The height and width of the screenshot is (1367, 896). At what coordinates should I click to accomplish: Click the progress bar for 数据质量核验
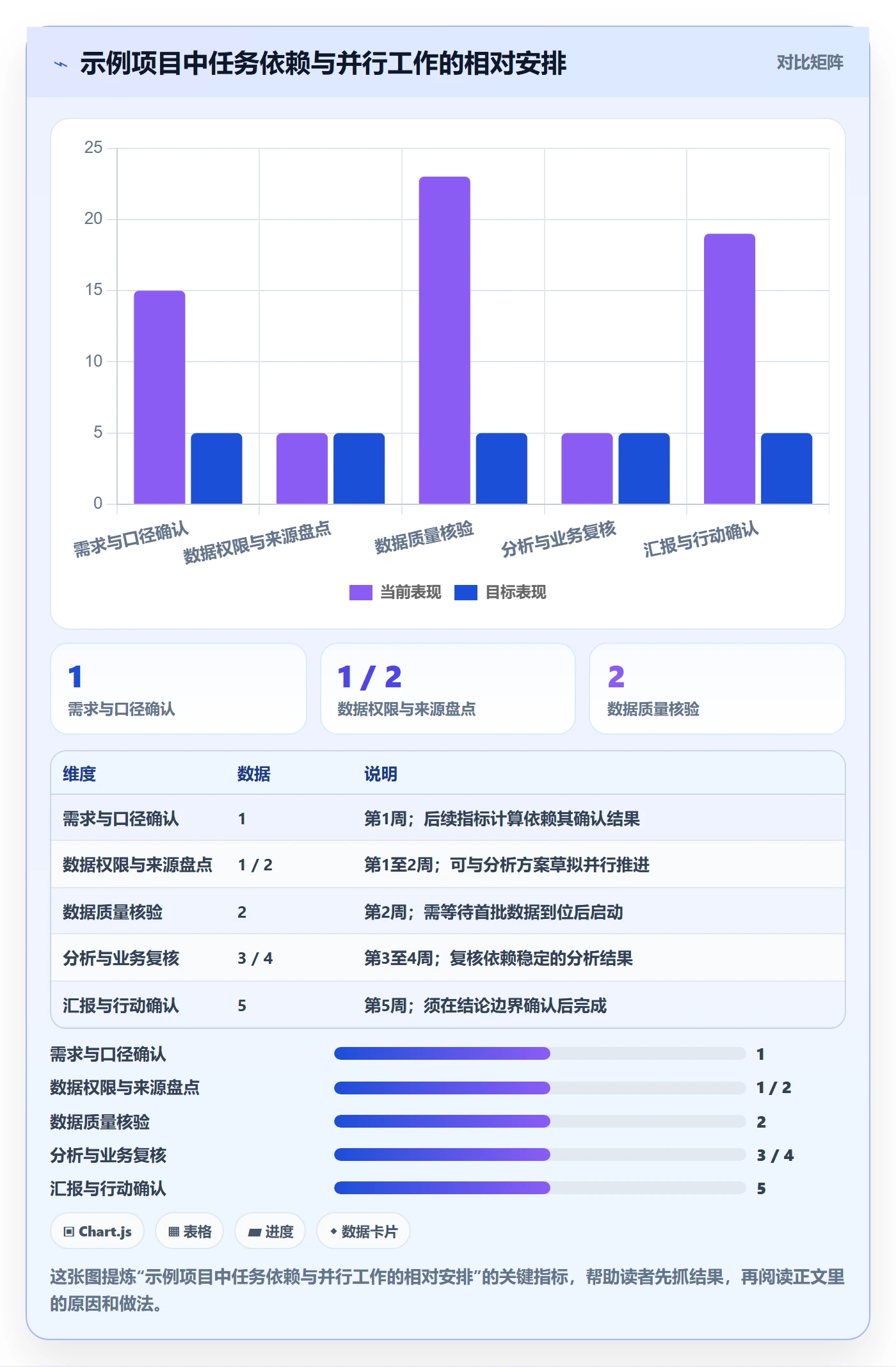coord(540,1121)
